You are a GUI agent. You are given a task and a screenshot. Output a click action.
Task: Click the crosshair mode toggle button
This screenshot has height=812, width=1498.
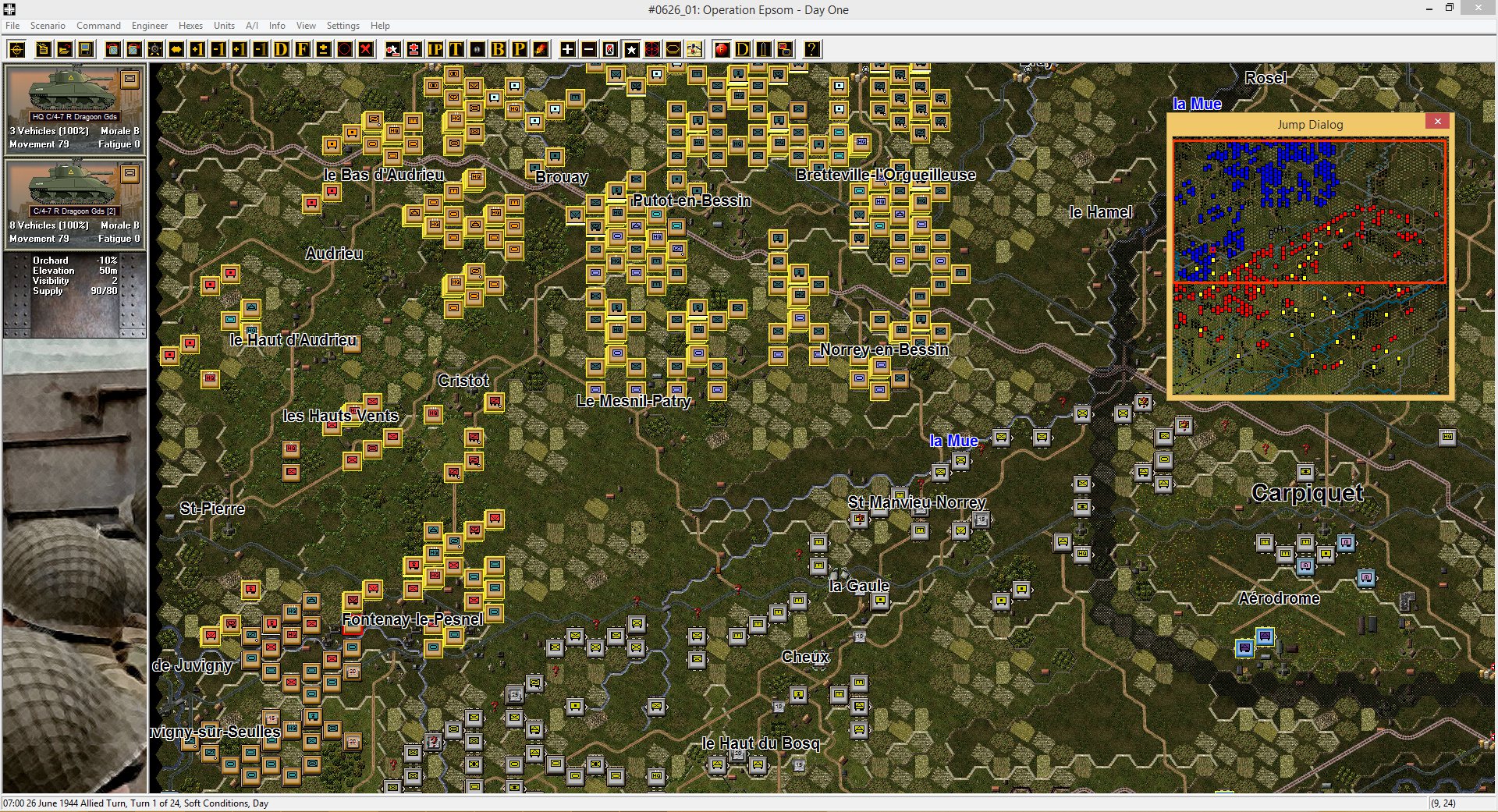tap(17, 50)
